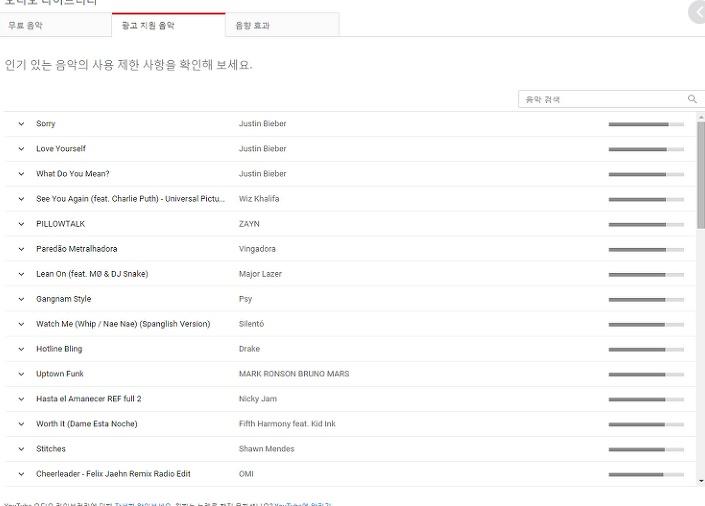Screen dimensions: 705x506
Task: Click the popularity bar for Sorry
Action: pos(646,124)
